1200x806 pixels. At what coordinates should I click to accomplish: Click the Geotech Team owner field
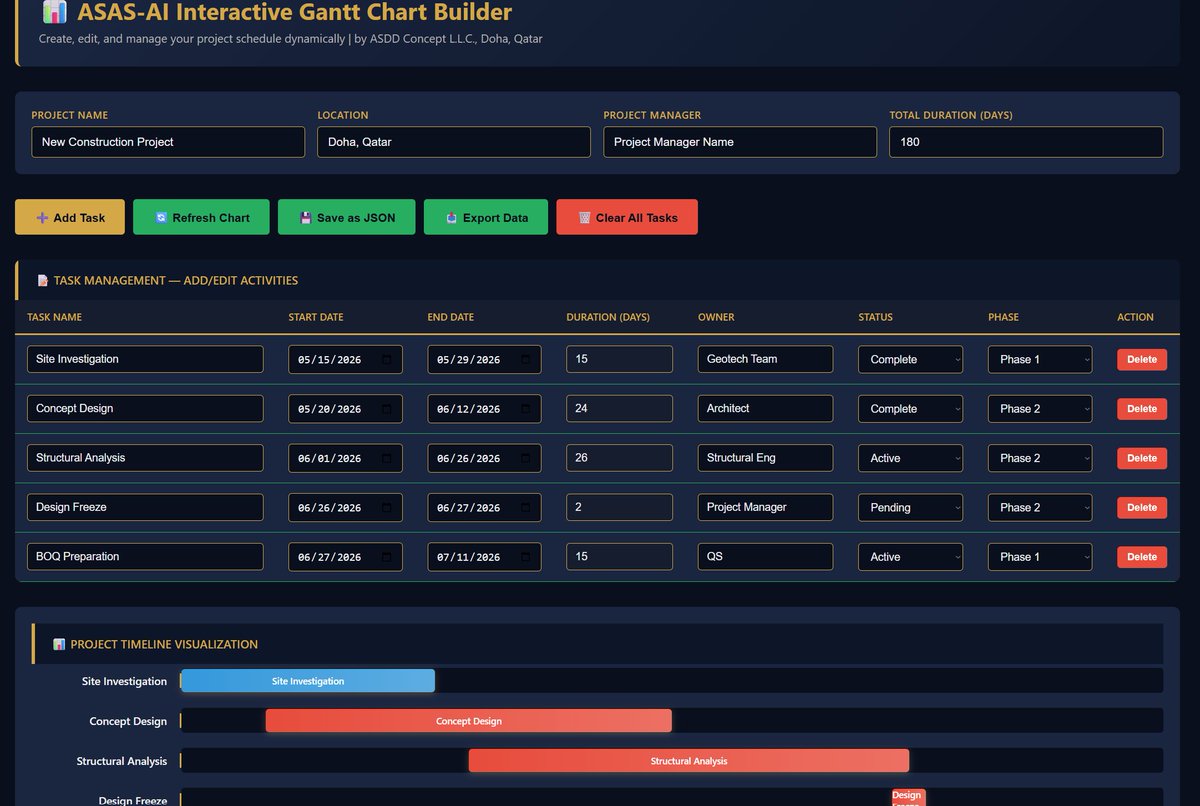pyautogui.click(x=765, y=359)
